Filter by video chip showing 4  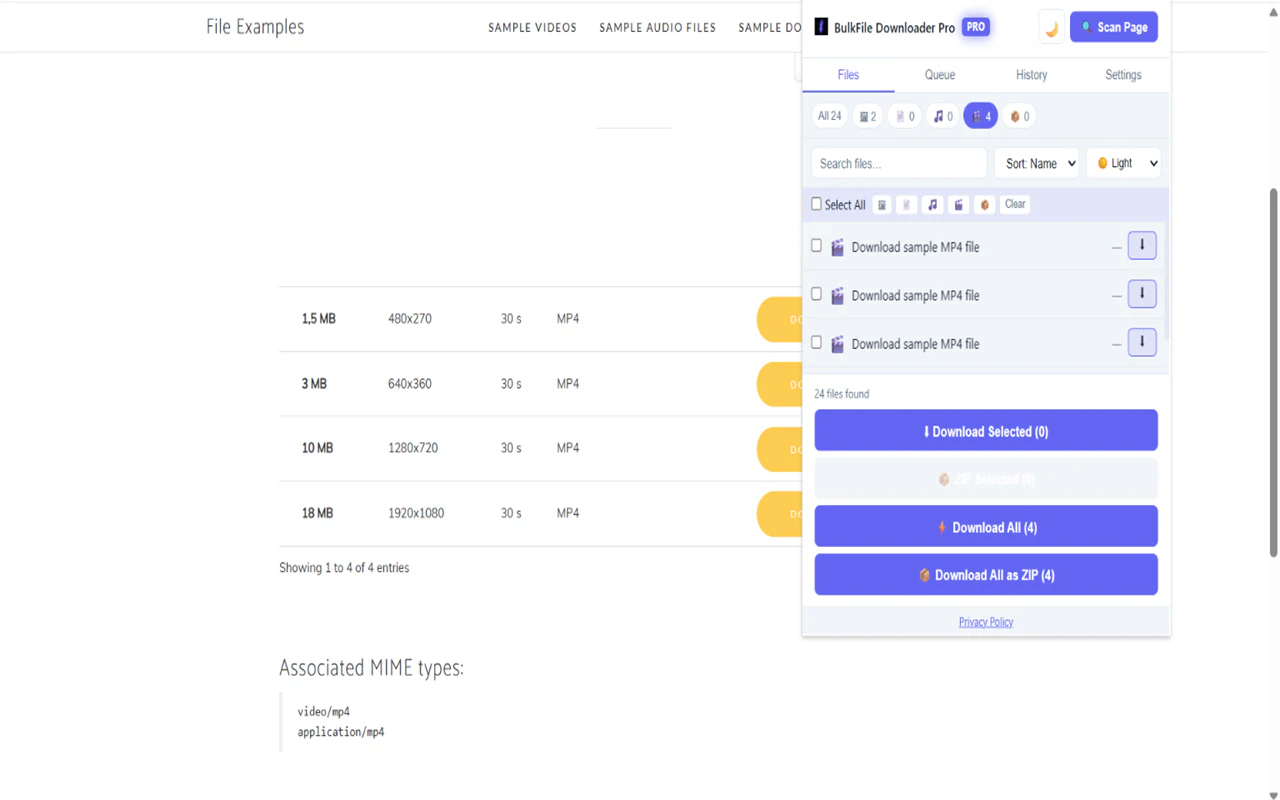981,116
